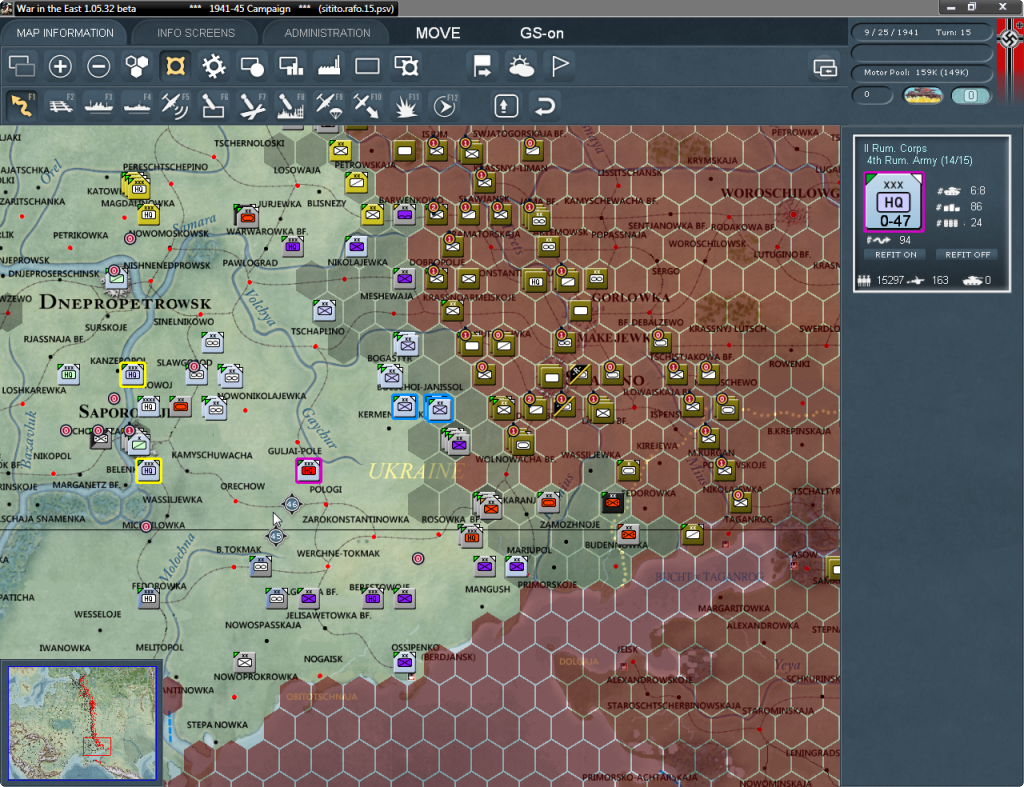1024x787 pixels.
Task: Select the F9 air transport parachute icon
Action: (328, 105)
